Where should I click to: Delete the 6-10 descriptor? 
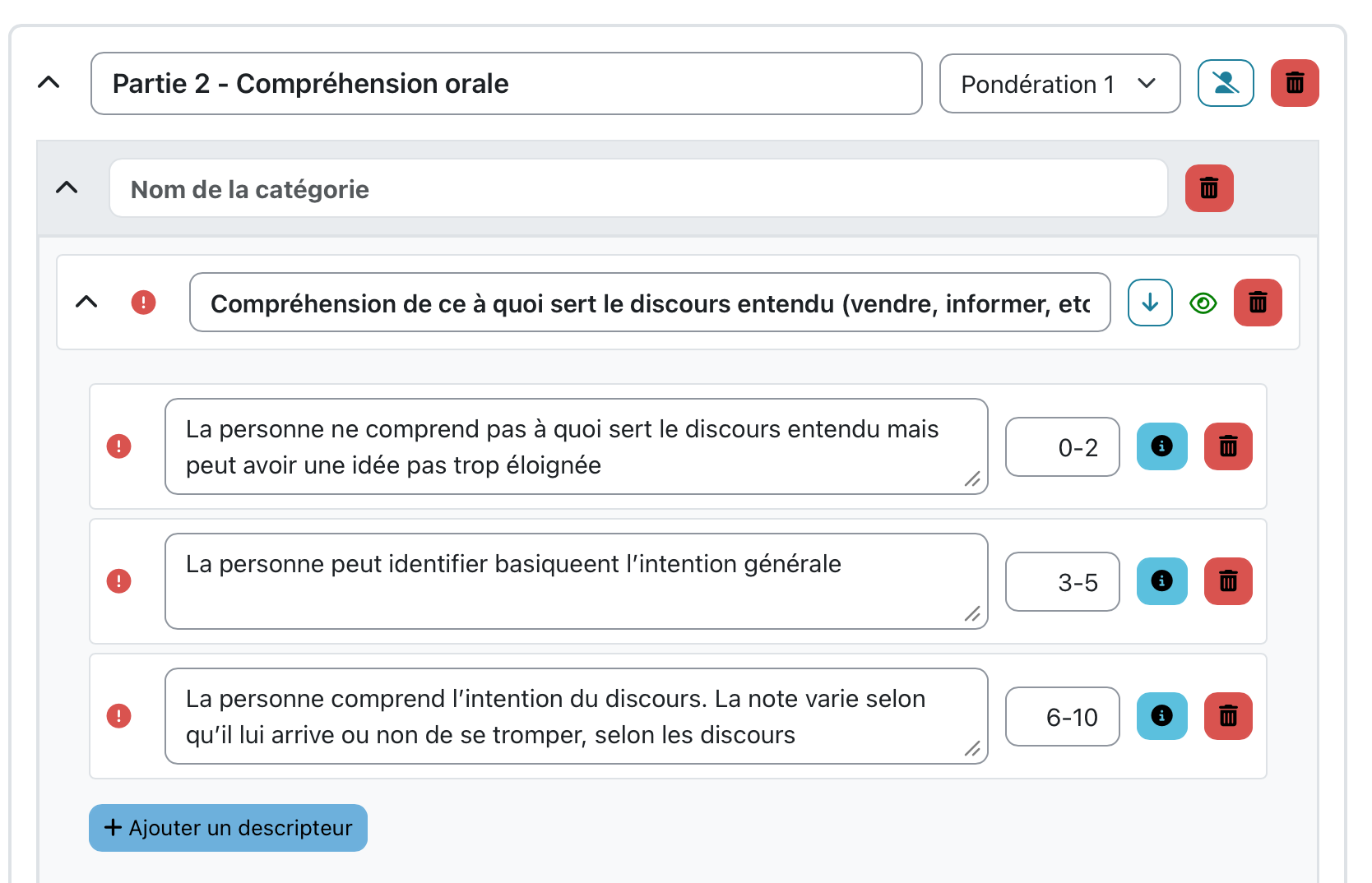(x=1228, y=716)
